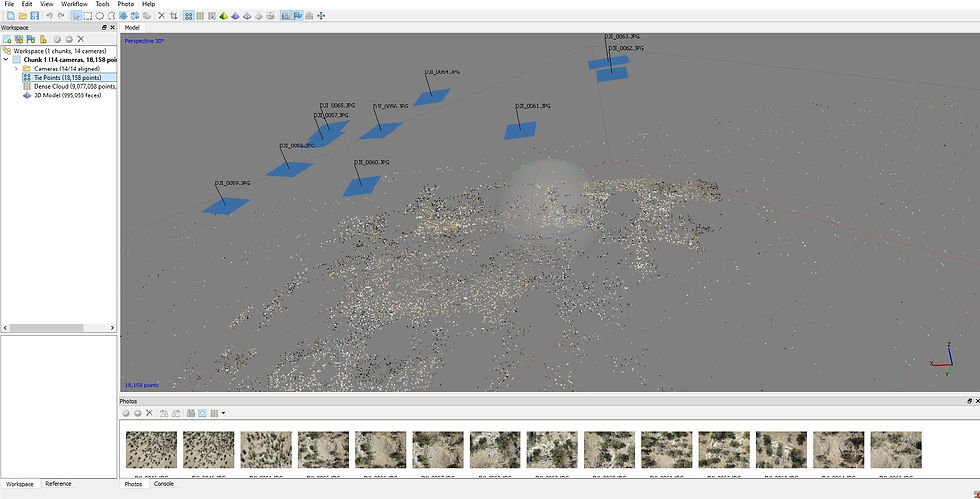The width and height of the screenshot is (980, 499).
Task: Select the Model tab
Action: pyautogui.click(x=132, y=28)
